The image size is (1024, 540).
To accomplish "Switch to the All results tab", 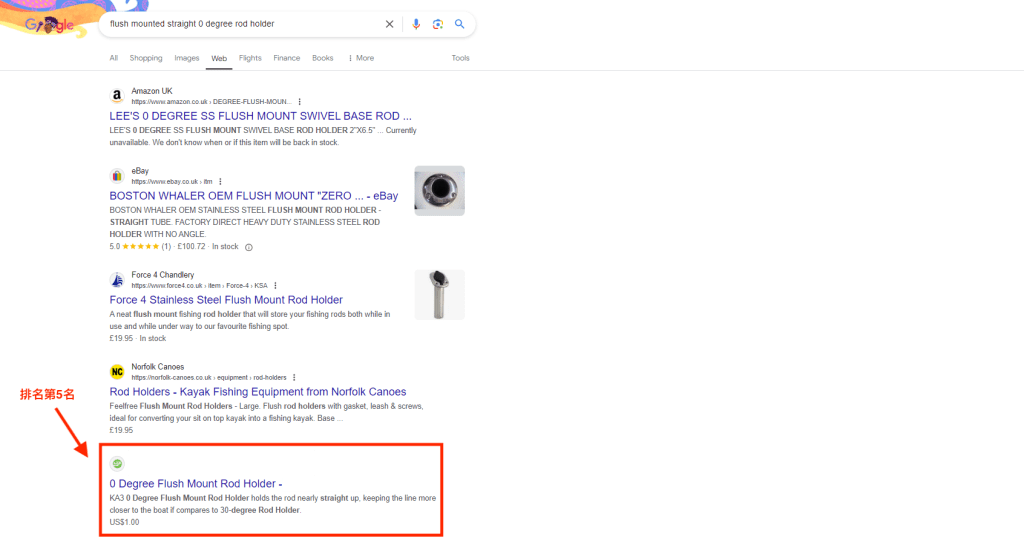I will tap(114, 58).
